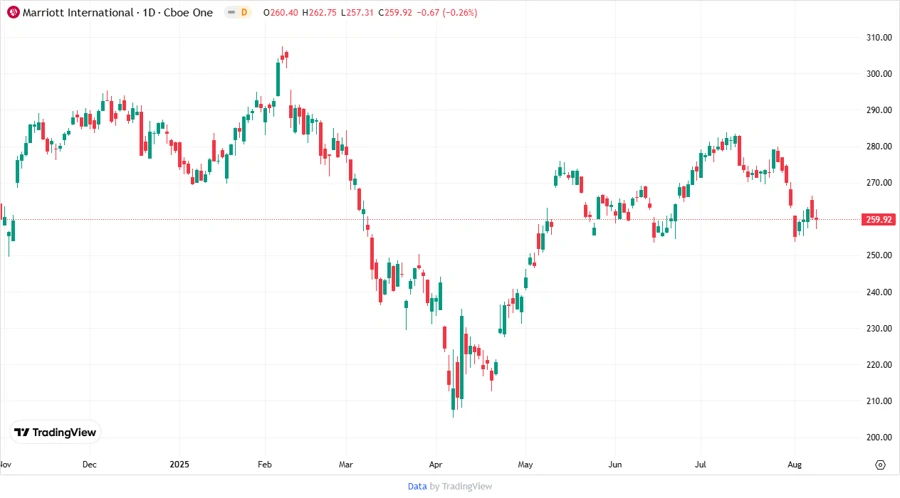Viewport: 900px width, 498px height.
Task: Click the 200.00 price axis label
Action: [879, 437]
